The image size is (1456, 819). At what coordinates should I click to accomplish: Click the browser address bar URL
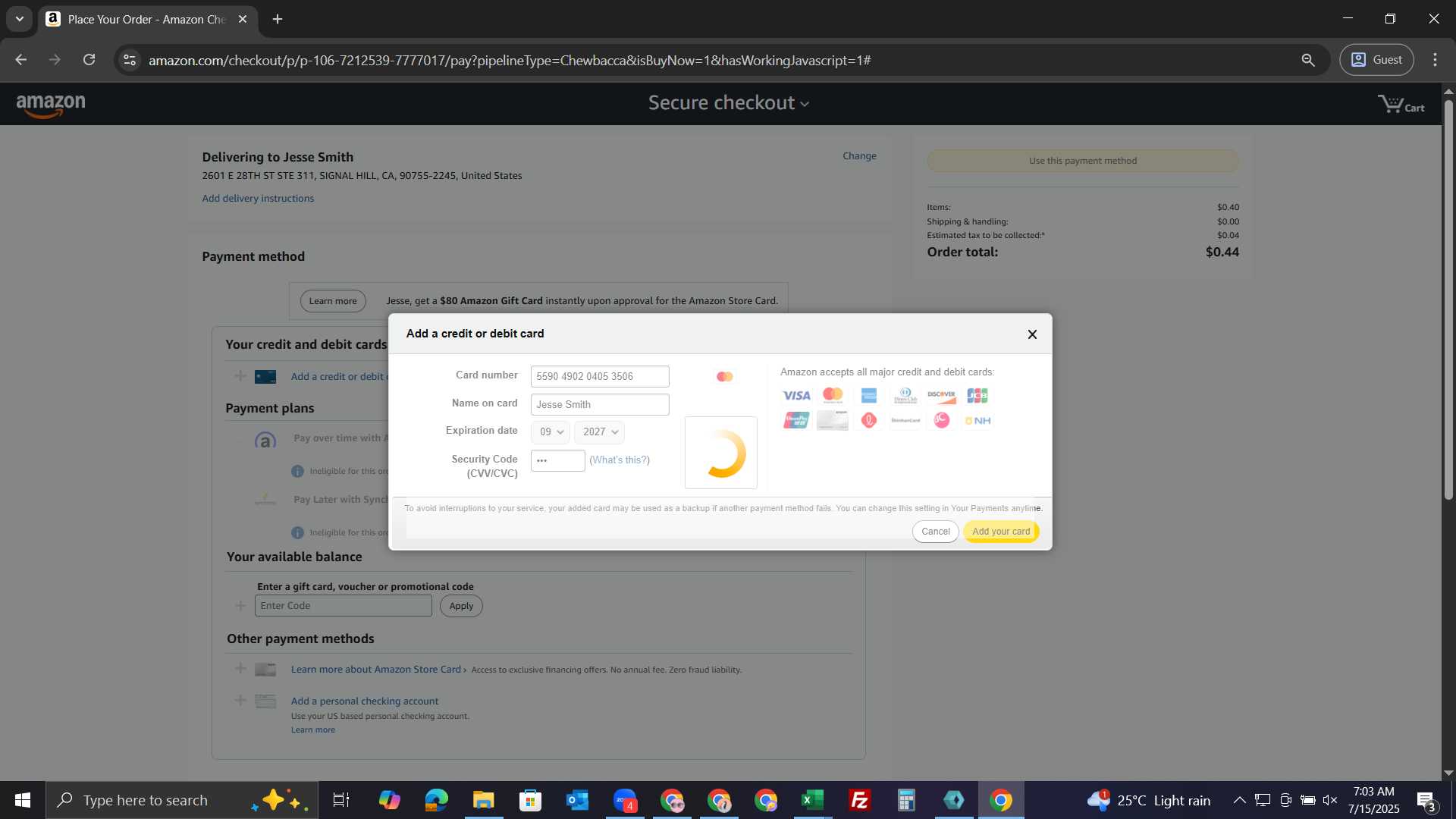(x=510, y=60)
